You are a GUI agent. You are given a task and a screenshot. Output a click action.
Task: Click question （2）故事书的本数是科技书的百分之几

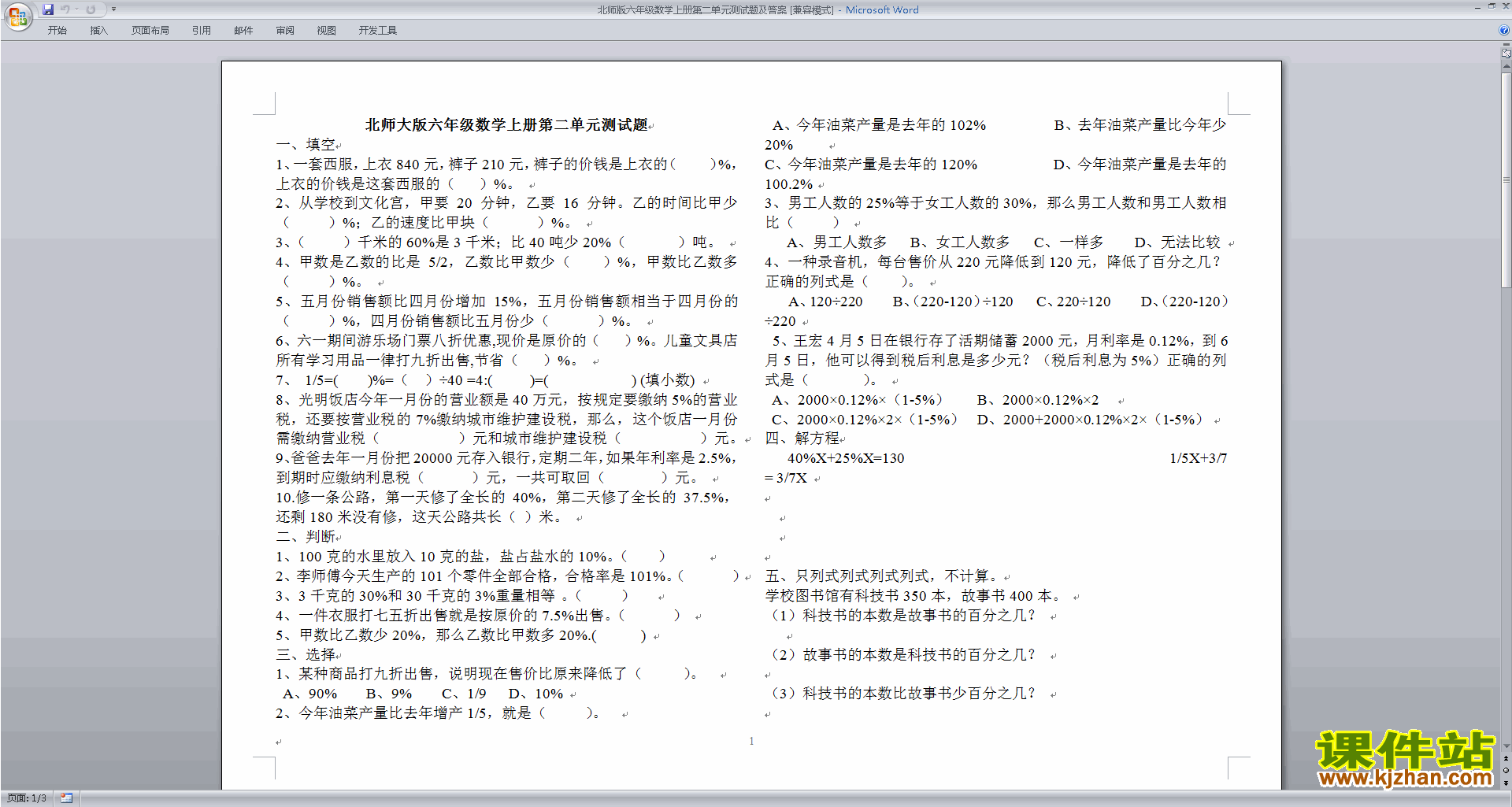[x=902, y=655]
